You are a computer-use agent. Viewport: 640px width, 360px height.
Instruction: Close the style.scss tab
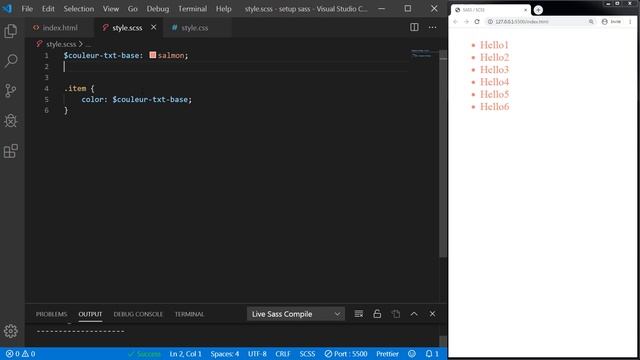coord(153,27)
